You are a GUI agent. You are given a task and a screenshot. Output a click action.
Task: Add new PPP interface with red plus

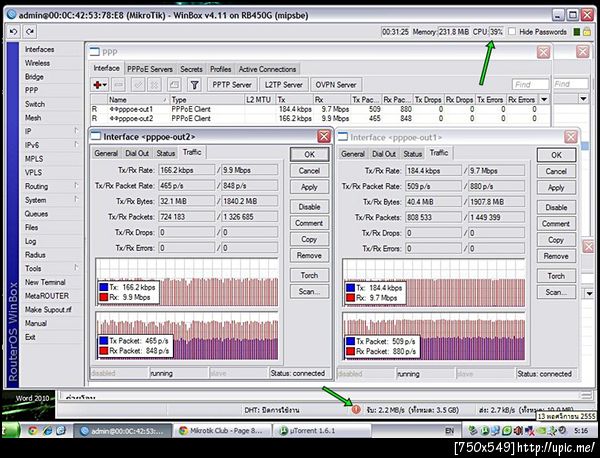pos(98,85)
